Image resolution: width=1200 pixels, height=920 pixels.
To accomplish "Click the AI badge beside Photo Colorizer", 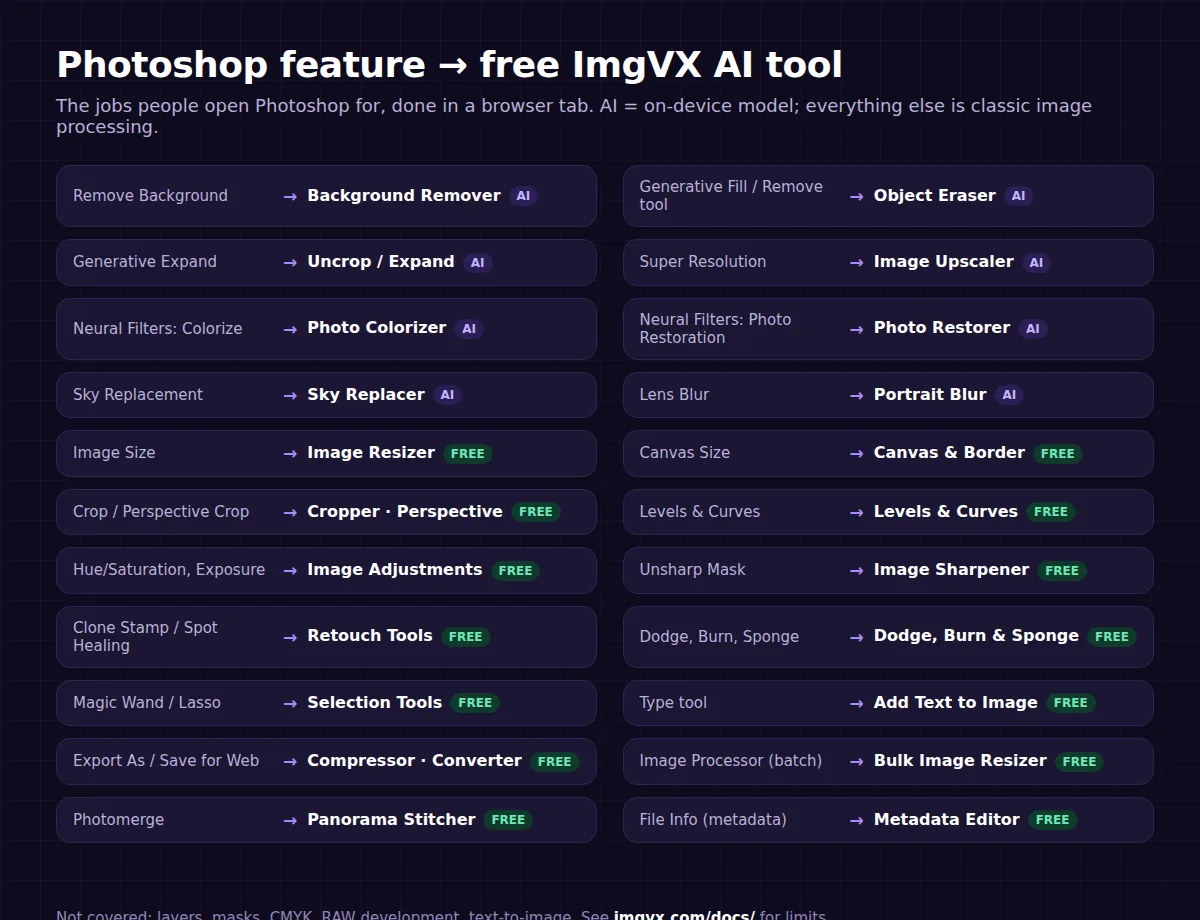I will point(469,329).
